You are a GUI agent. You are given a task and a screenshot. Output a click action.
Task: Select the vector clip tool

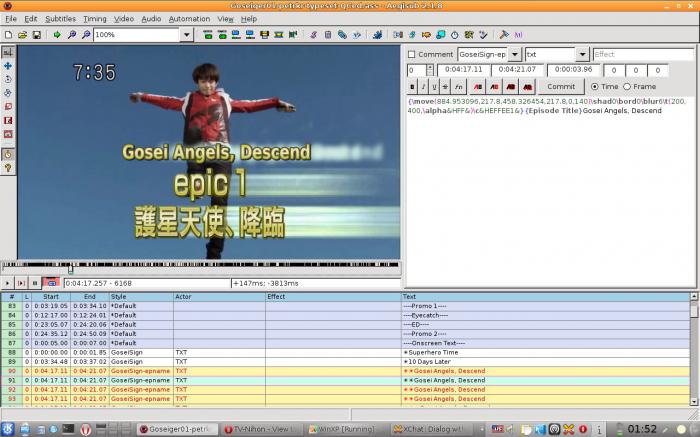[8, 134]
